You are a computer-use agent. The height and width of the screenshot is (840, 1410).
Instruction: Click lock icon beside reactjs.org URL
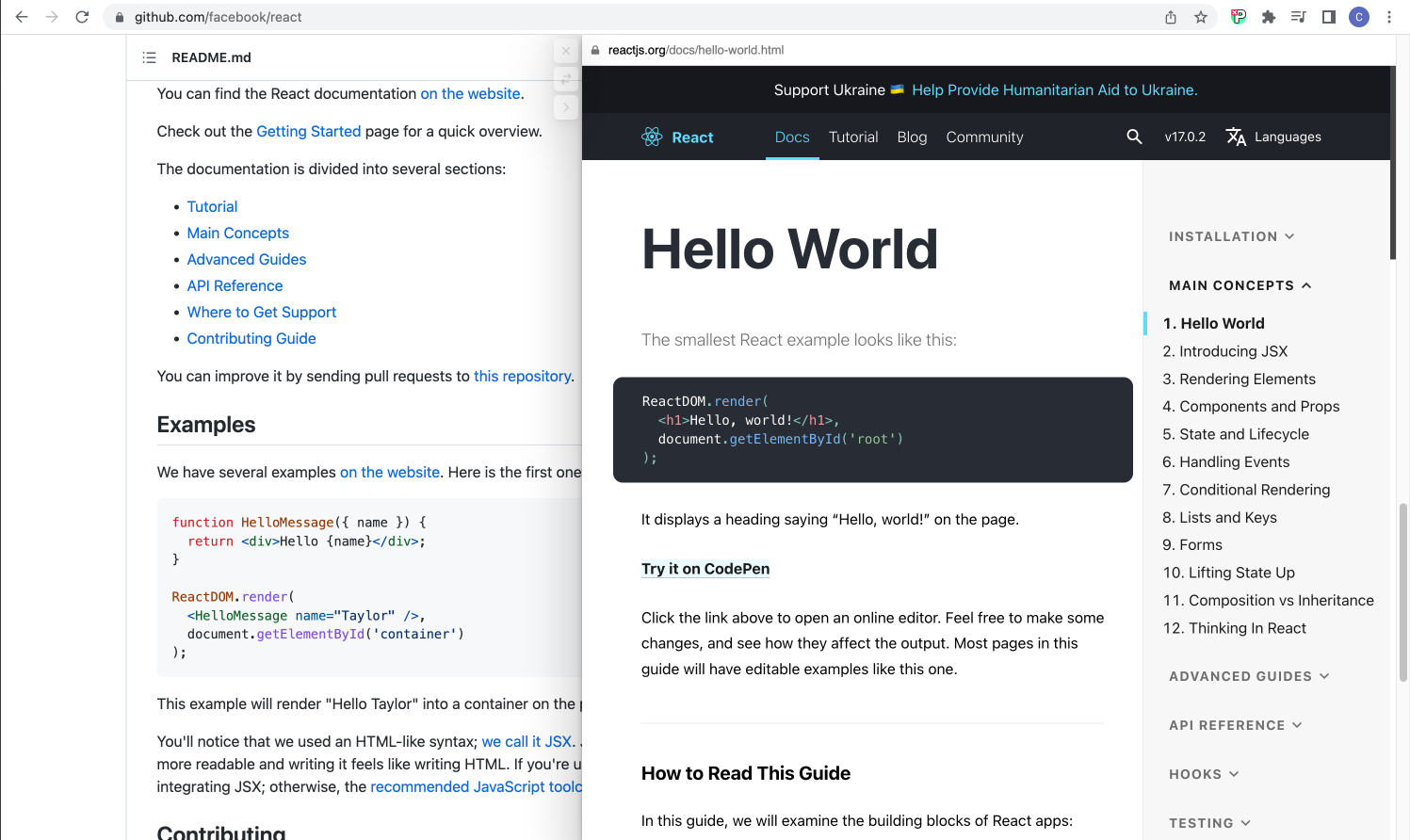[x=595, y=50]
